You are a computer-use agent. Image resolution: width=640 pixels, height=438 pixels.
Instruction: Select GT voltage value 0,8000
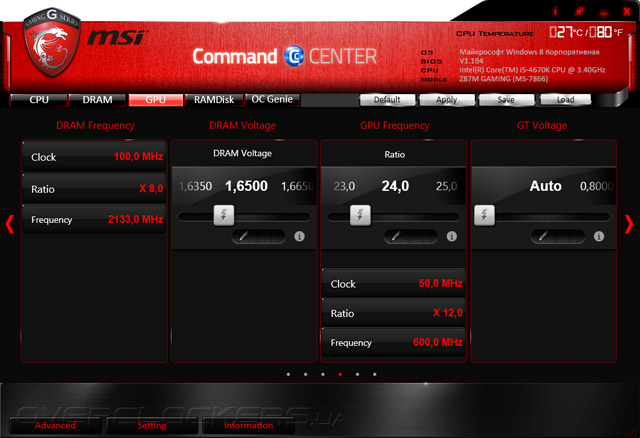[596, 187]
